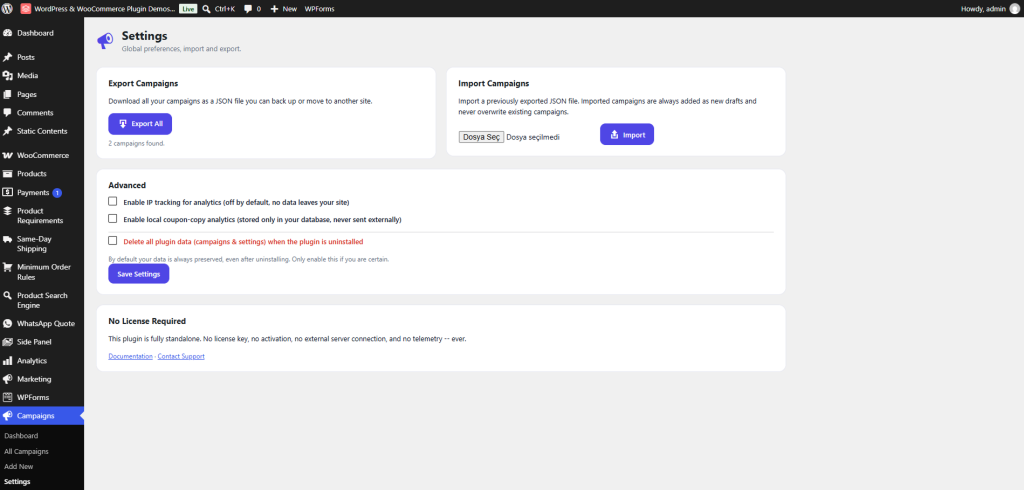Click the 'No License Required' heading
Image resolution: width=1024 pixels, height=490 pixels.
coord(147,321)
